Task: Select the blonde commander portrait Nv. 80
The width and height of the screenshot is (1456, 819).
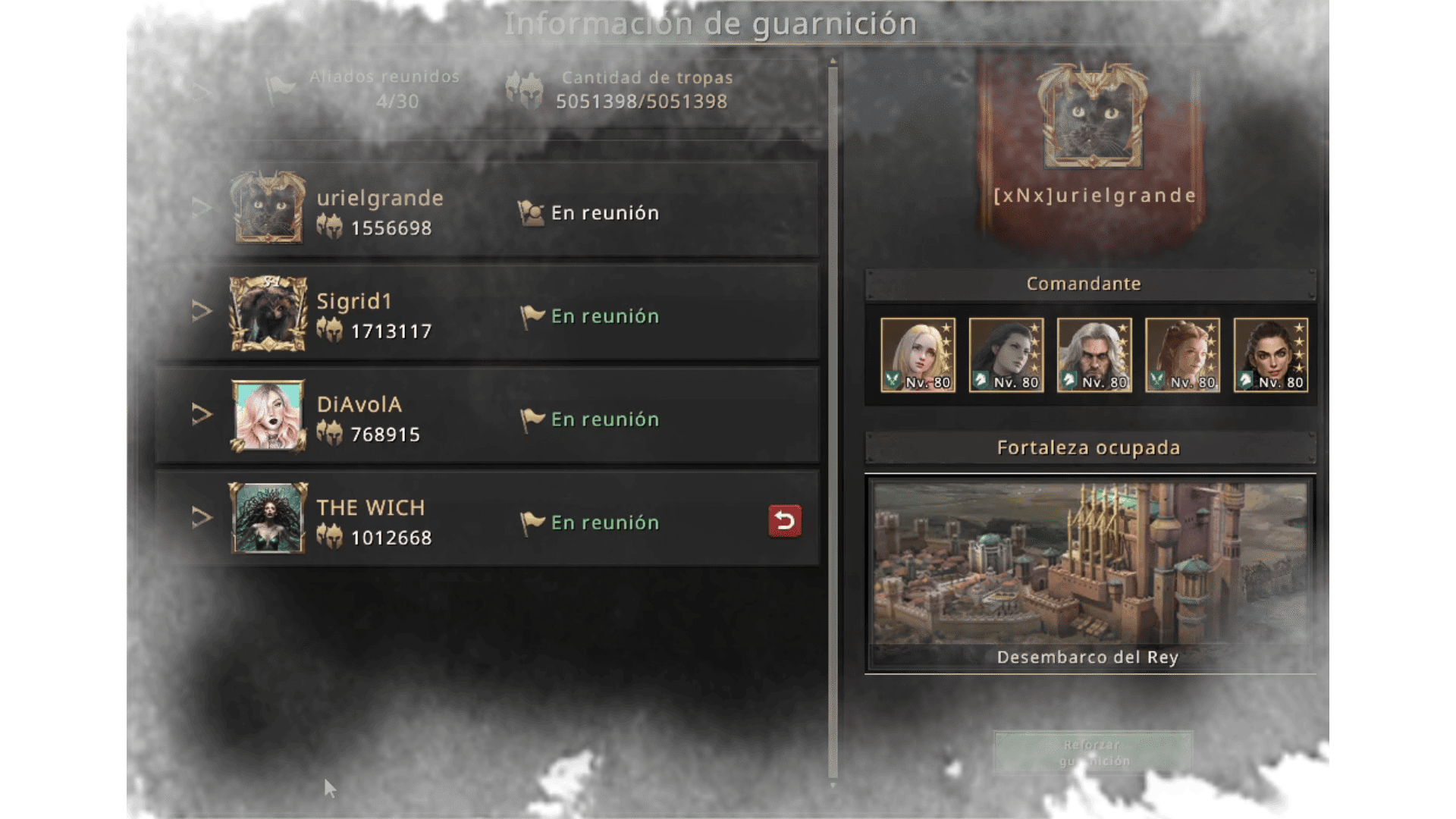Action: point(918,355)
